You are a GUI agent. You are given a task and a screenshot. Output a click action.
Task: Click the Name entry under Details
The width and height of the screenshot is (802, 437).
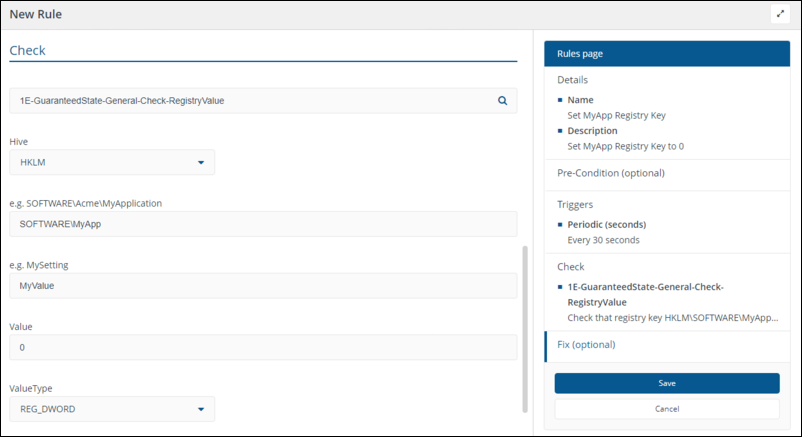(580, 100)
